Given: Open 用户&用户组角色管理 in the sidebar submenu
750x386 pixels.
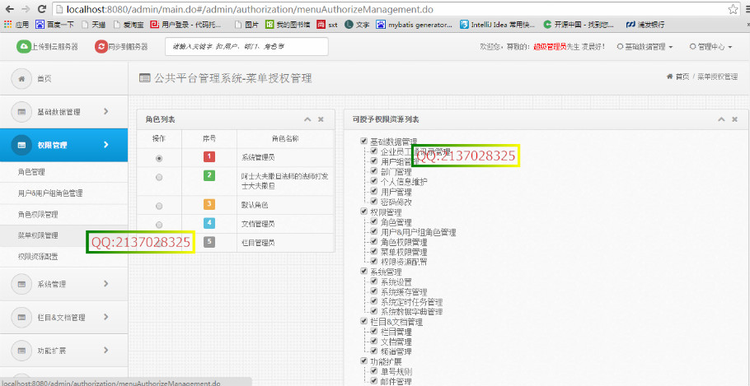Looking at the screenshot, I should coord(50,193).
